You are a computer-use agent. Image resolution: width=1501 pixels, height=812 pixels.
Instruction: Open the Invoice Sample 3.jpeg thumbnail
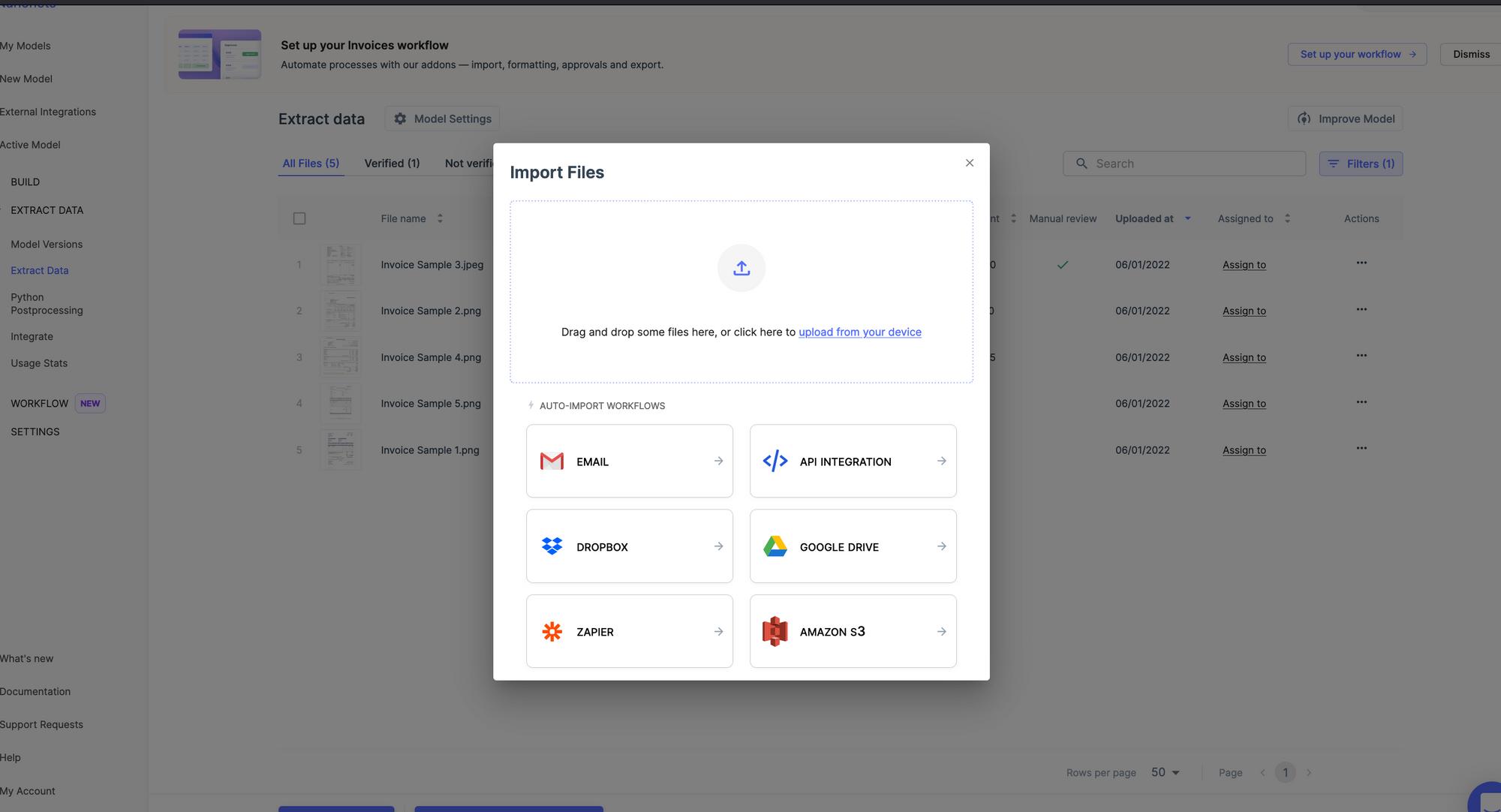341,264
